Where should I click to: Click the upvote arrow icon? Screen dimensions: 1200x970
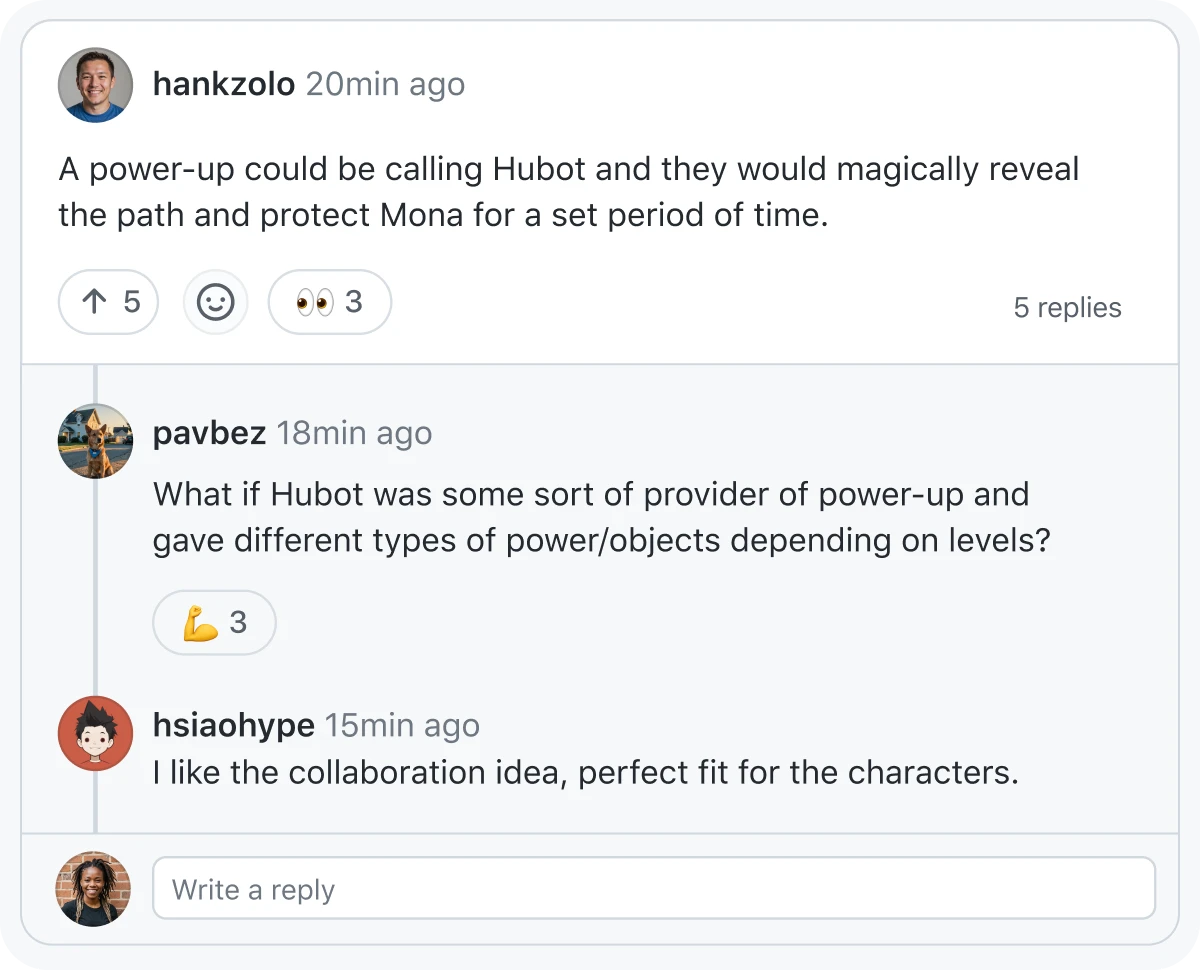[96, 301]
